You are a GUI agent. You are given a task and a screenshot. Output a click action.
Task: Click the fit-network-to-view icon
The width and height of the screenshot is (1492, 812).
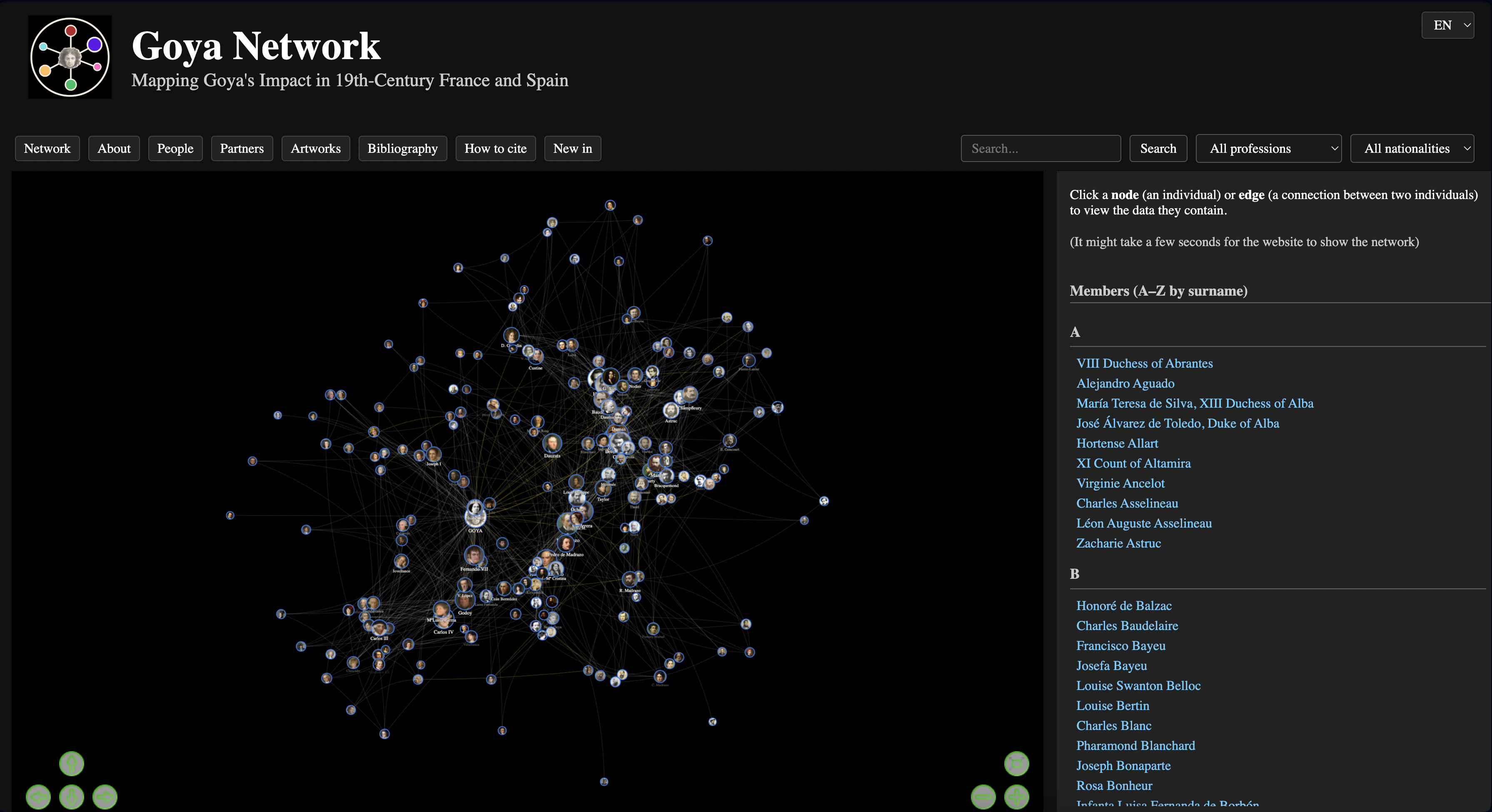click(x=1017, y=763)
